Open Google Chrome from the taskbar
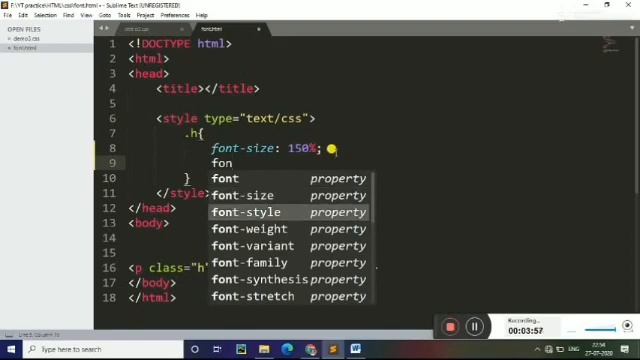The image size is (640, 360). (311, 349)
